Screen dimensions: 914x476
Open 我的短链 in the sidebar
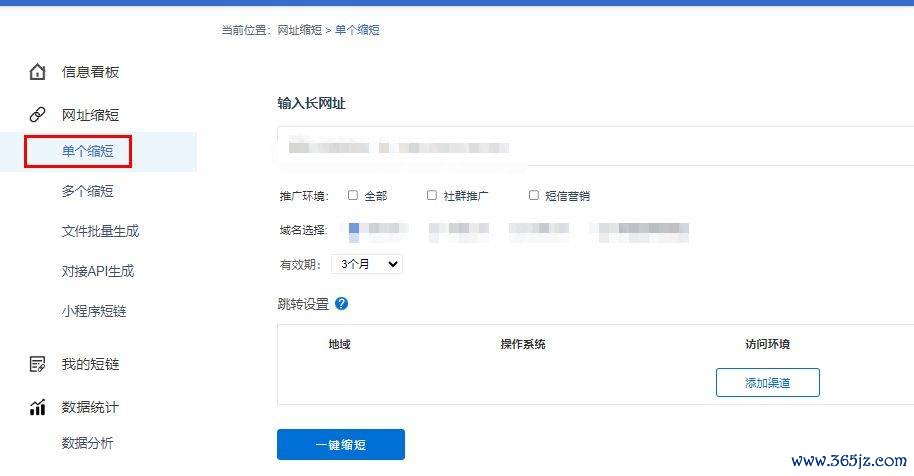(x=90, y=364)
